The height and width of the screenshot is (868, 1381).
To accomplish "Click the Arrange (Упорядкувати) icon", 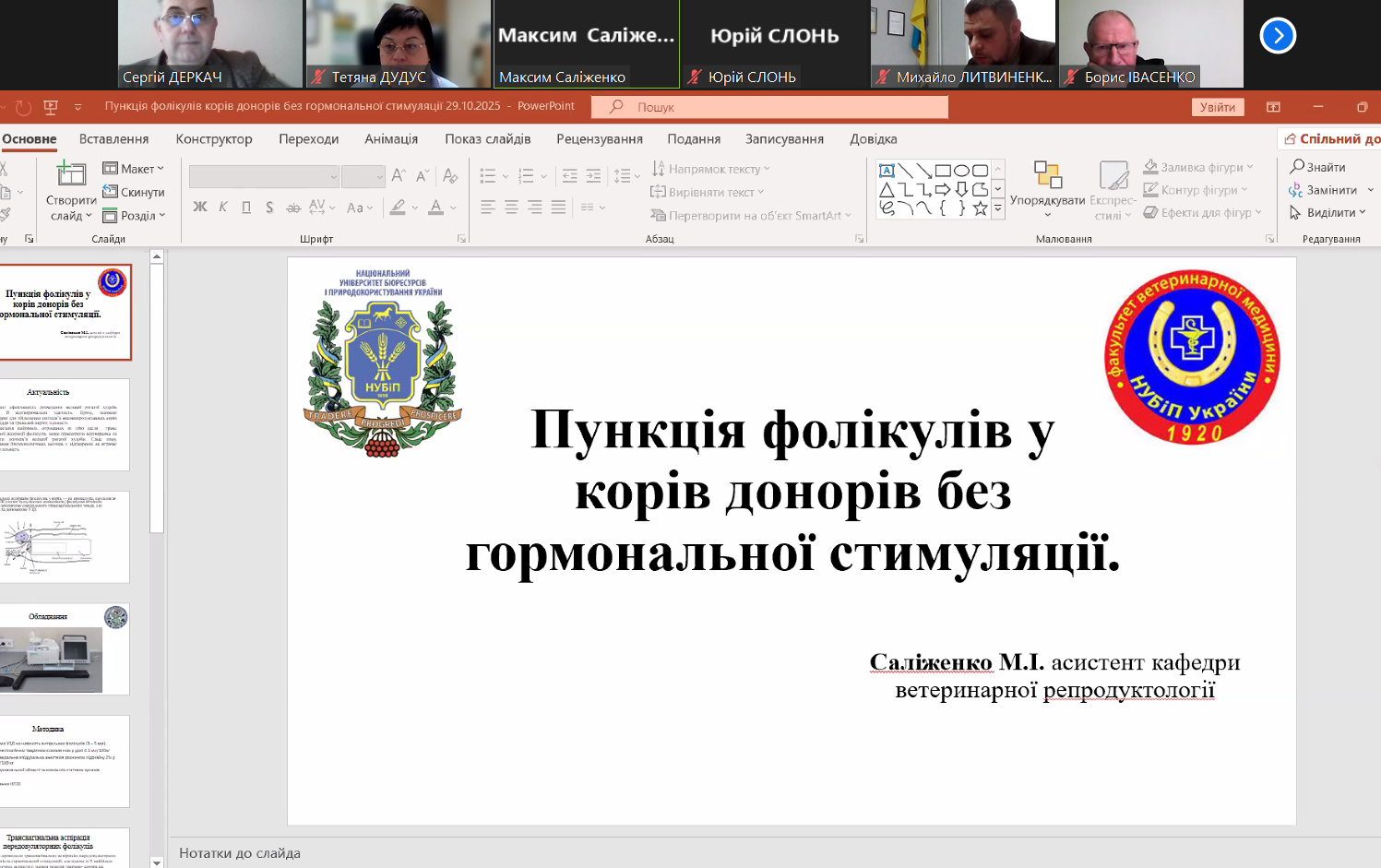I will (x=1047, y=175).
